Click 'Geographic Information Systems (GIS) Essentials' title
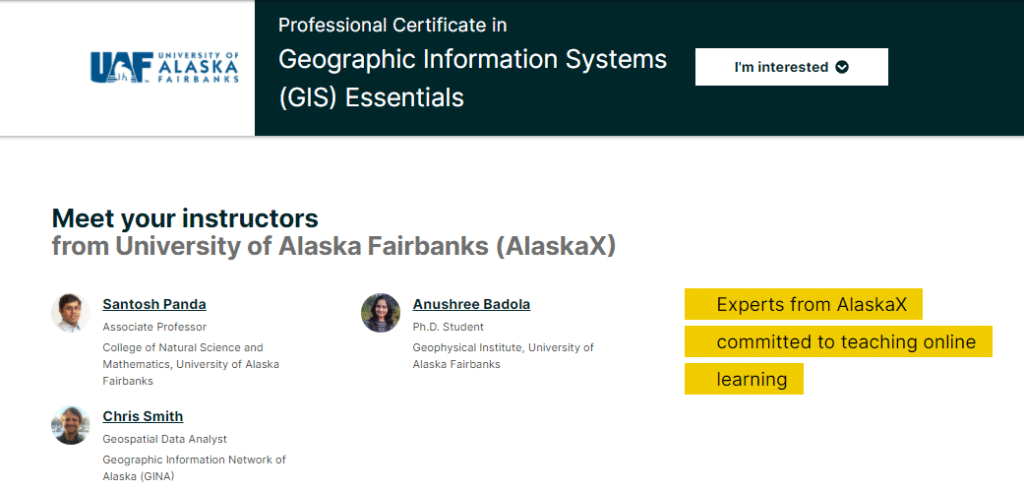The height and width of the screenshot is (490, 1024). (x=473, y=78)
